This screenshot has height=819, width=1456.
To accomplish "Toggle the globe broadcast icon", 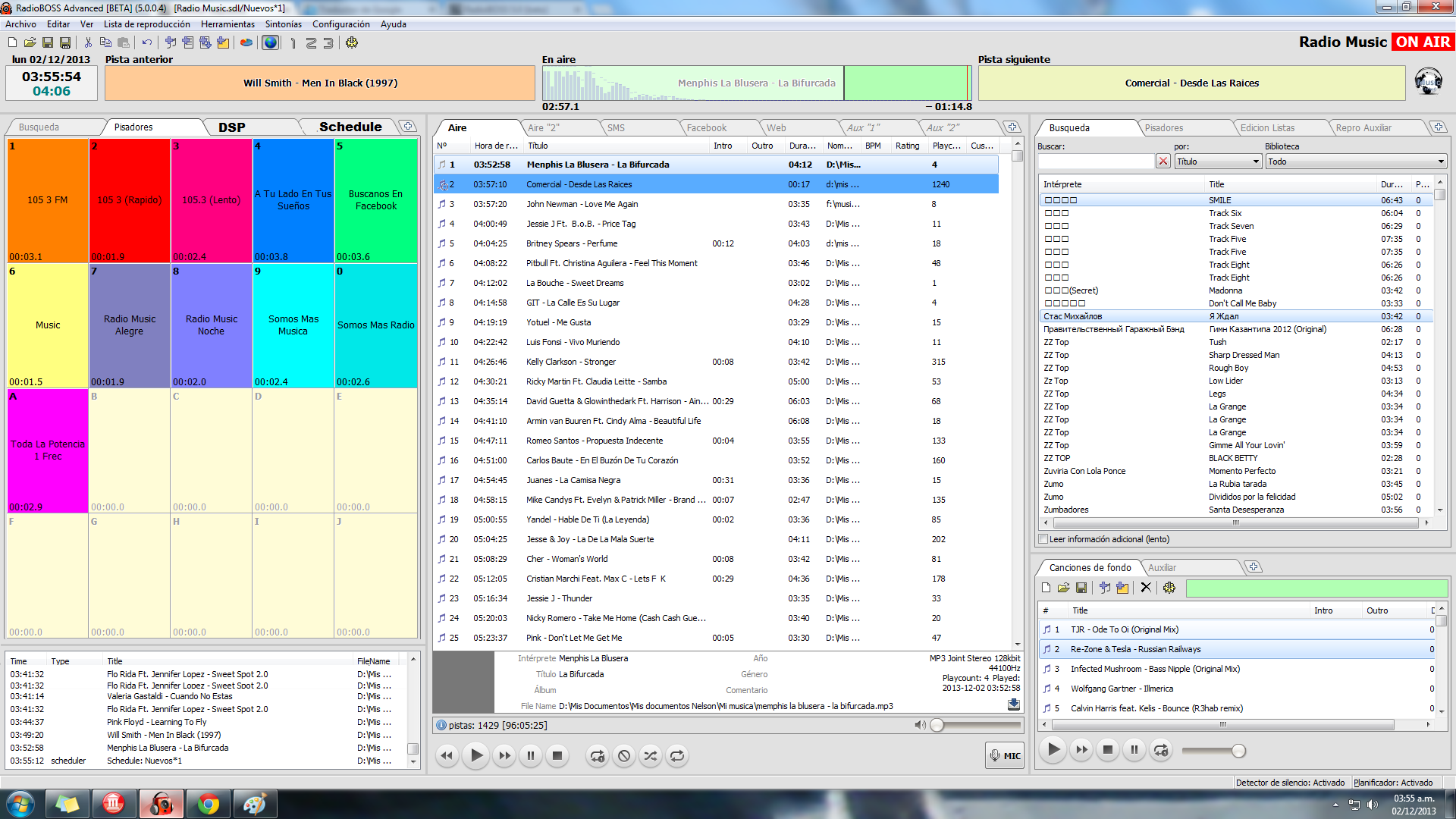I will point(270,42).
